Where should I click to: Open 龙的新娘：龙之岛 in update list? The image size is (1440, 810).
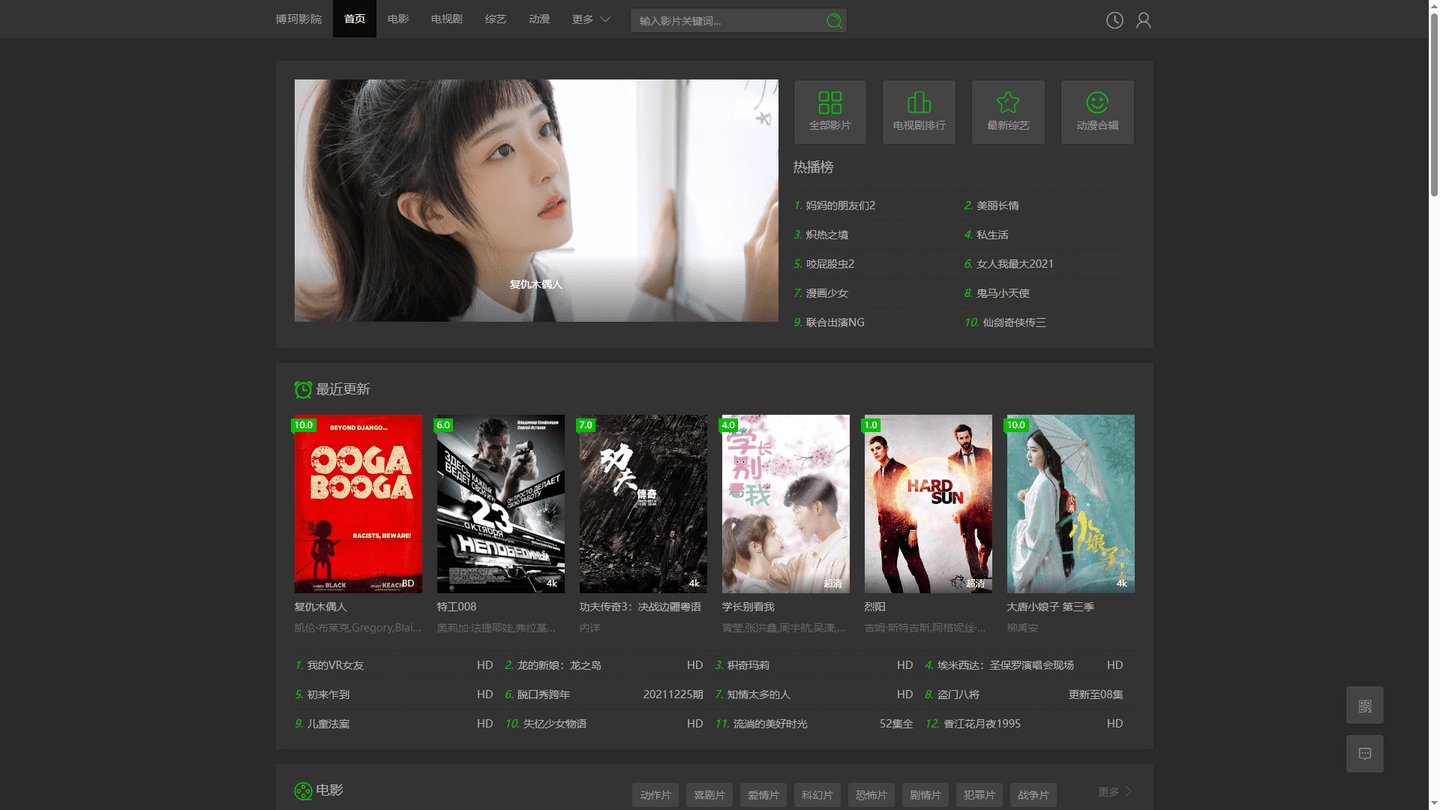point(559,665)
